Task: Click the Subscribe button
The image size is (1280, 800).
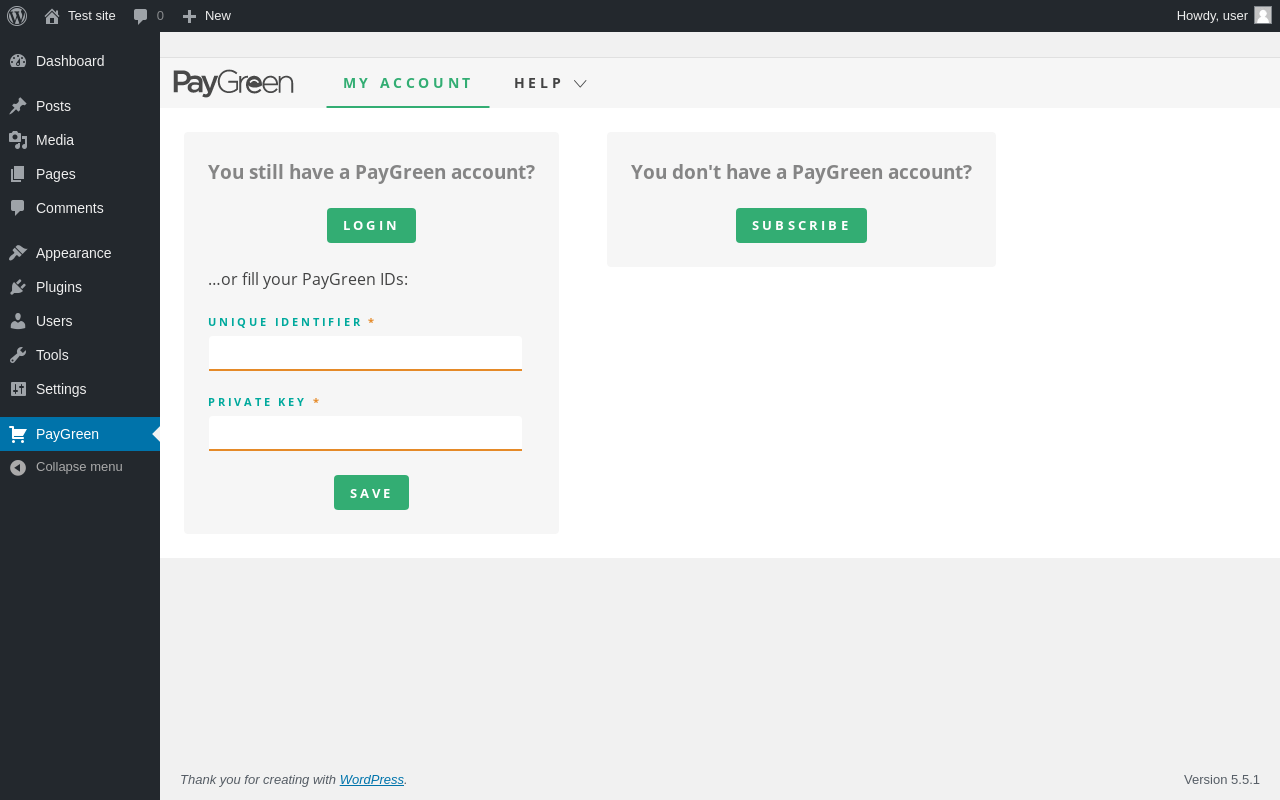Action: coord(801,225)
